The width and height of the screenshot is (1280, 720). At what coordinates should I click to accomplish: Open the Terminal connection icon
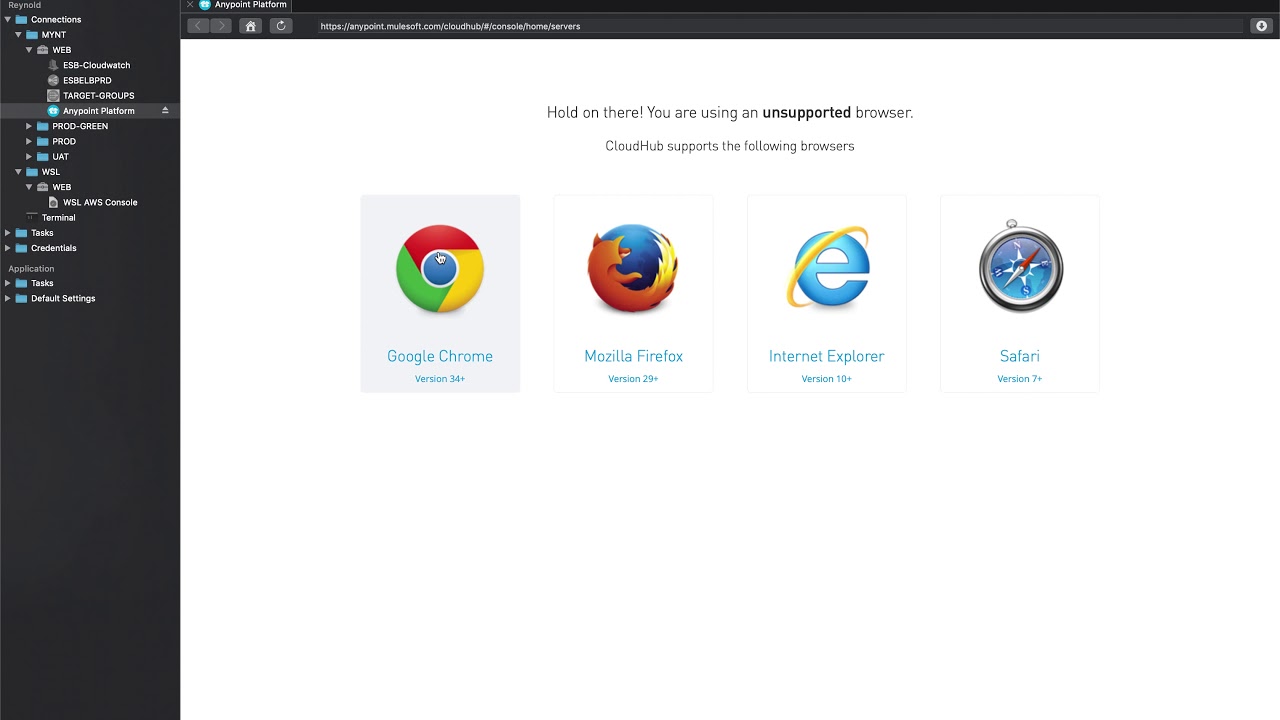(32, 217)
